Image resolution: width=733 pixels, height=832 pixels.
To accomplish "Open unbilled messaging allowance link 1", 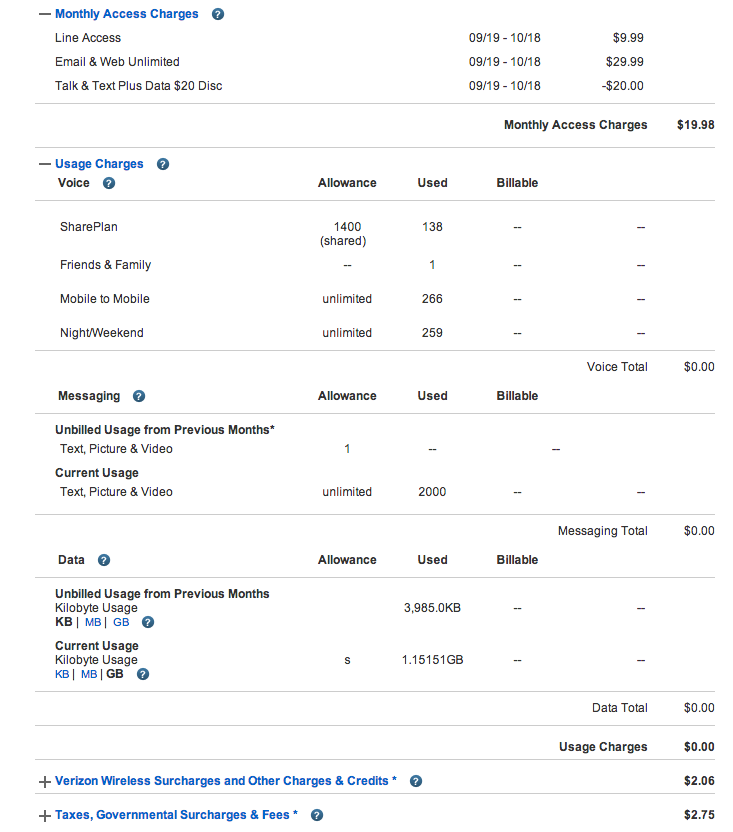I will tap(347, 449).
